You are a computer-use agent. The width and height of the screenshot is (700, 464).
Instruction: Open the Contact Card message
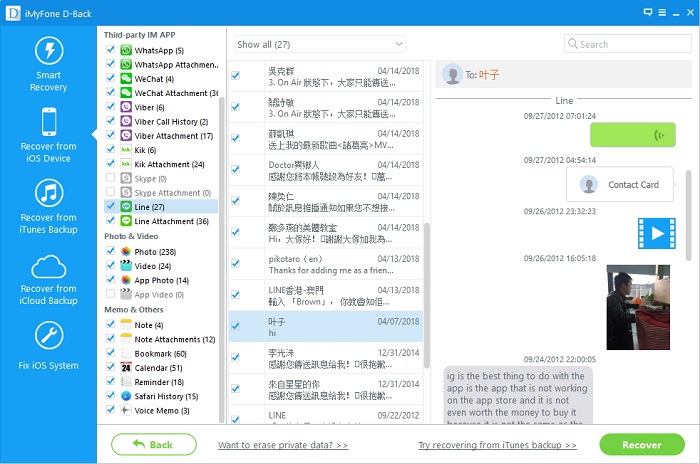[620, 184]
